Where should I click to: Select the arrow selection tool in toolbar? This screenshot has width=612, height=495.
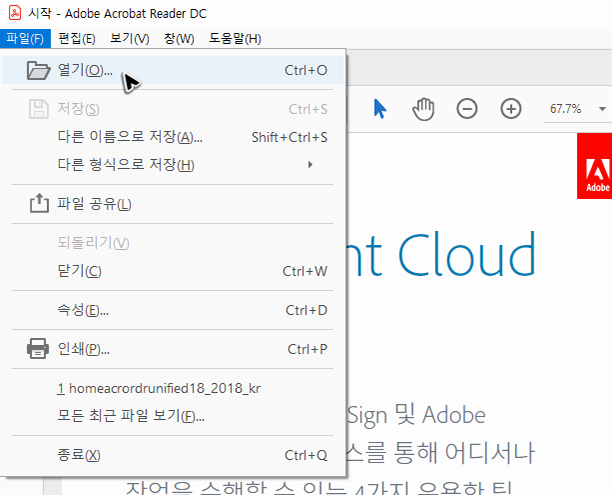pyautogui.click(x=380, y=109)
